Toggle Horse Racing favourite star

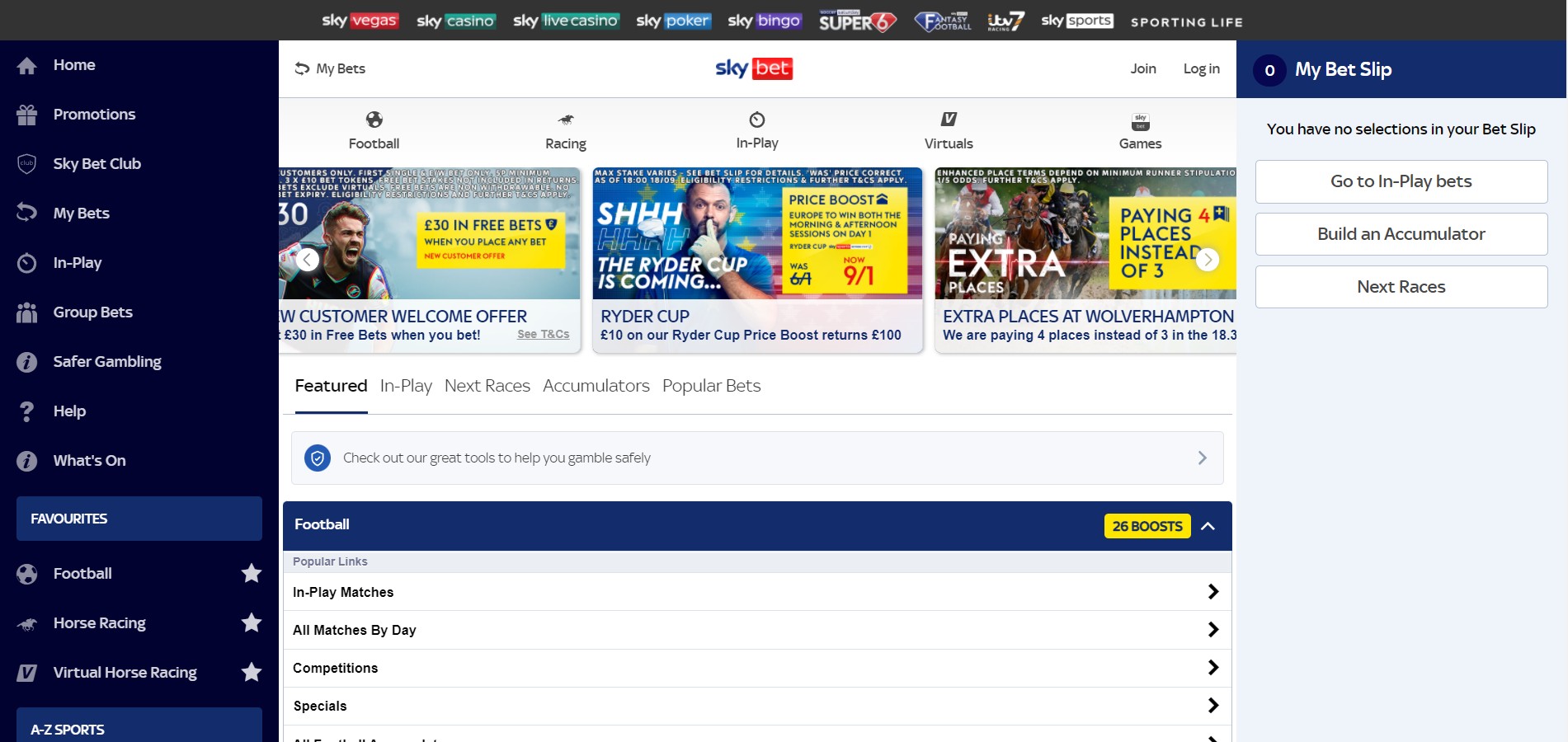click(252, 622)
